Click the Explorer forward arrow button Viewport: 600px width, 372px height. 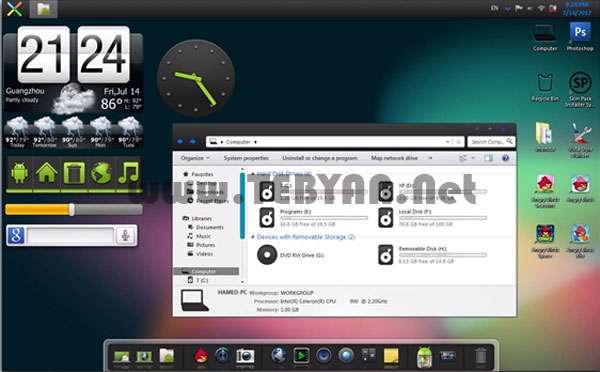192,142
